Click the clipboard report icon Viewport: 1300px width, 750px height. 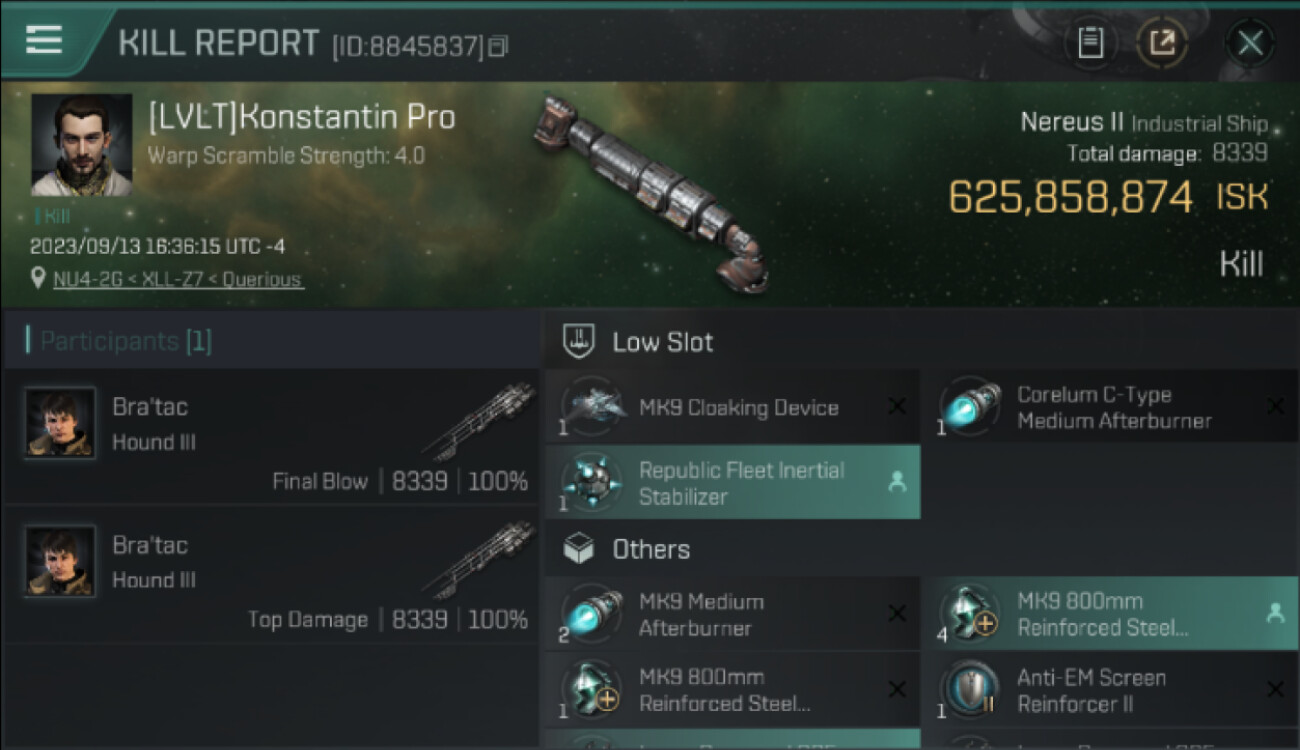(x=1090, y=42)
